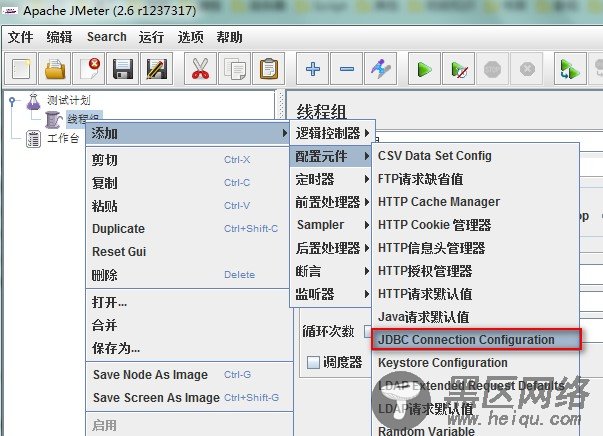The width and height of the screenshot is (603, 436).
Task: Expand the 前置处理器 submenu
Action: point(332,202)
